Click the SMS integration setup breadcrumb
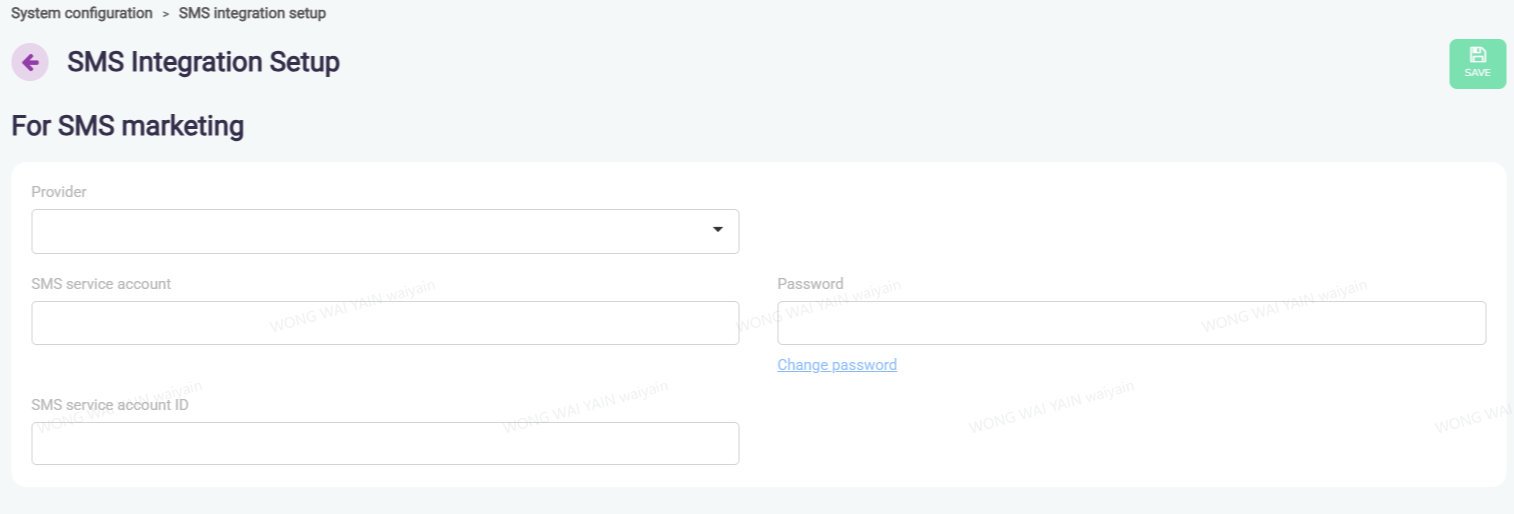 click(252, 14)
